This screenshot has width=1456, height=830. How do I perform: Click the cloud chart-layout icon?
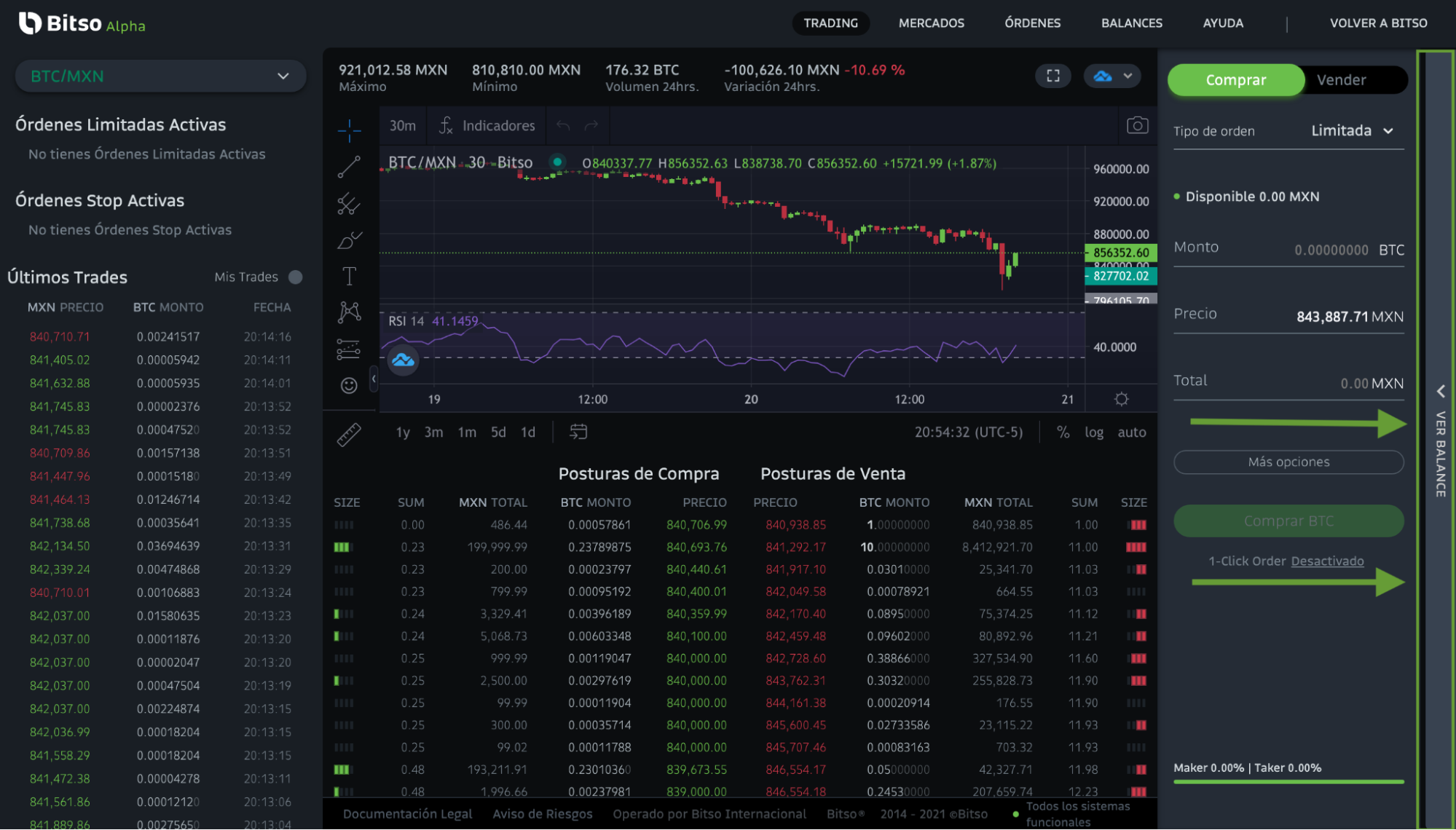click(1103, 76)
